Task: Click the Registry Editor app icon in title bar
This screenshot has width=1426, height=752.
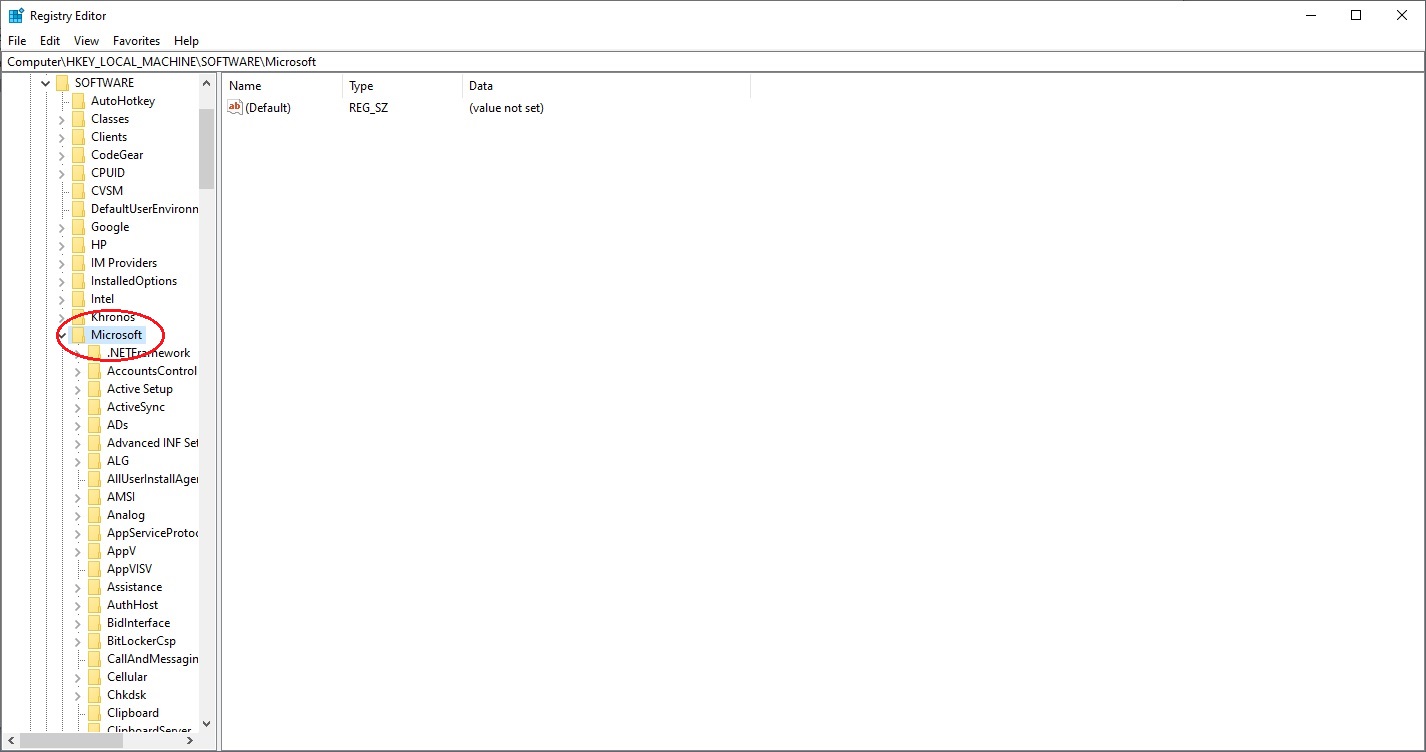Action: click(x=16, y=15)
